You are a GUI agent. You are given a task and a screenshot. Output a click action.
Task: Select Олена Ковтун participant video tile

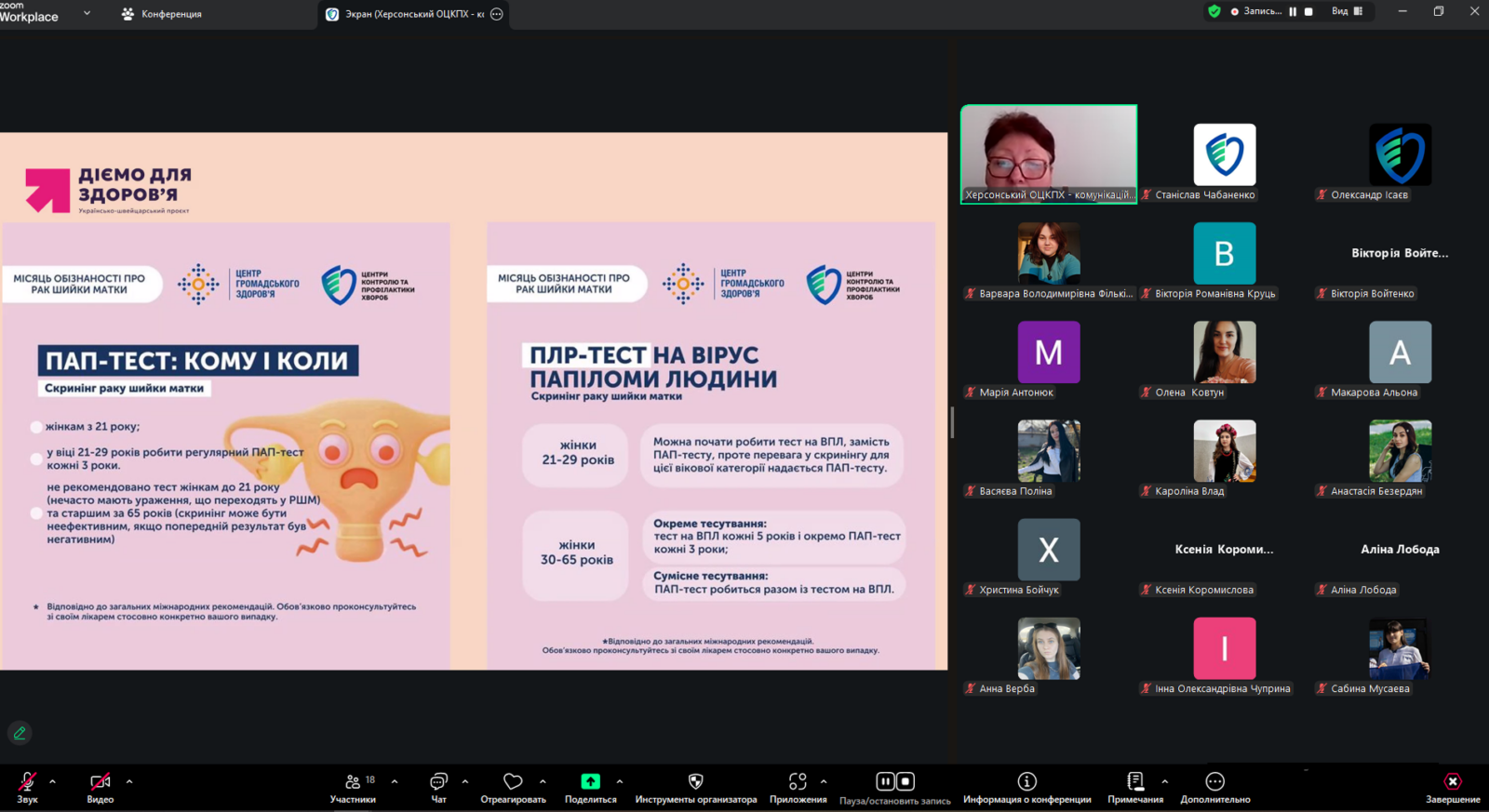[x=1224, y=353]
